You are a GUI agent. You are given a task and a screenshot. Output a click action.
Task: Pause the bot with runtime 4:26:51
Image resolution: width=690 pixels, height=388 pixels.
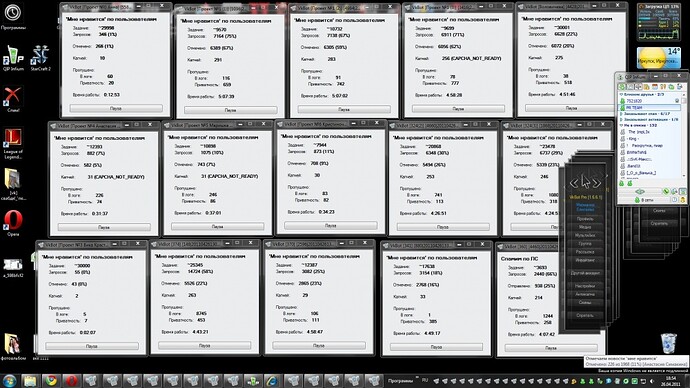pyautogui.click(x=443, y=227)
